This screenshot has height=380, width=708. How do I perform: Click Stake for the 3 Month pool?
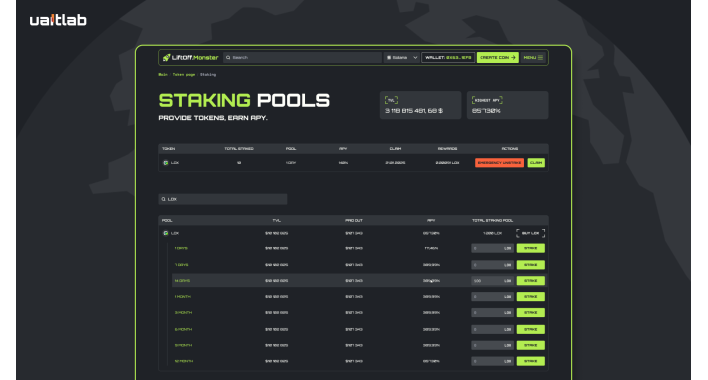click(x=531, y=312)
